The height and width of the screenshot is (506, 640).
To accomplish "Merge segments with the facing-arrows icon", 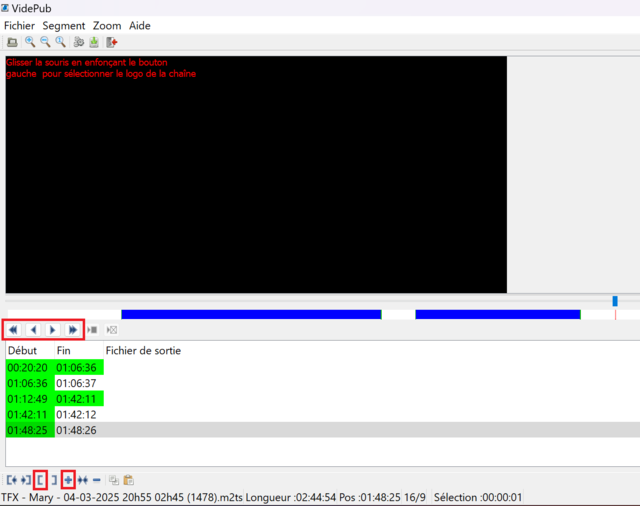I will coord(83,480).
